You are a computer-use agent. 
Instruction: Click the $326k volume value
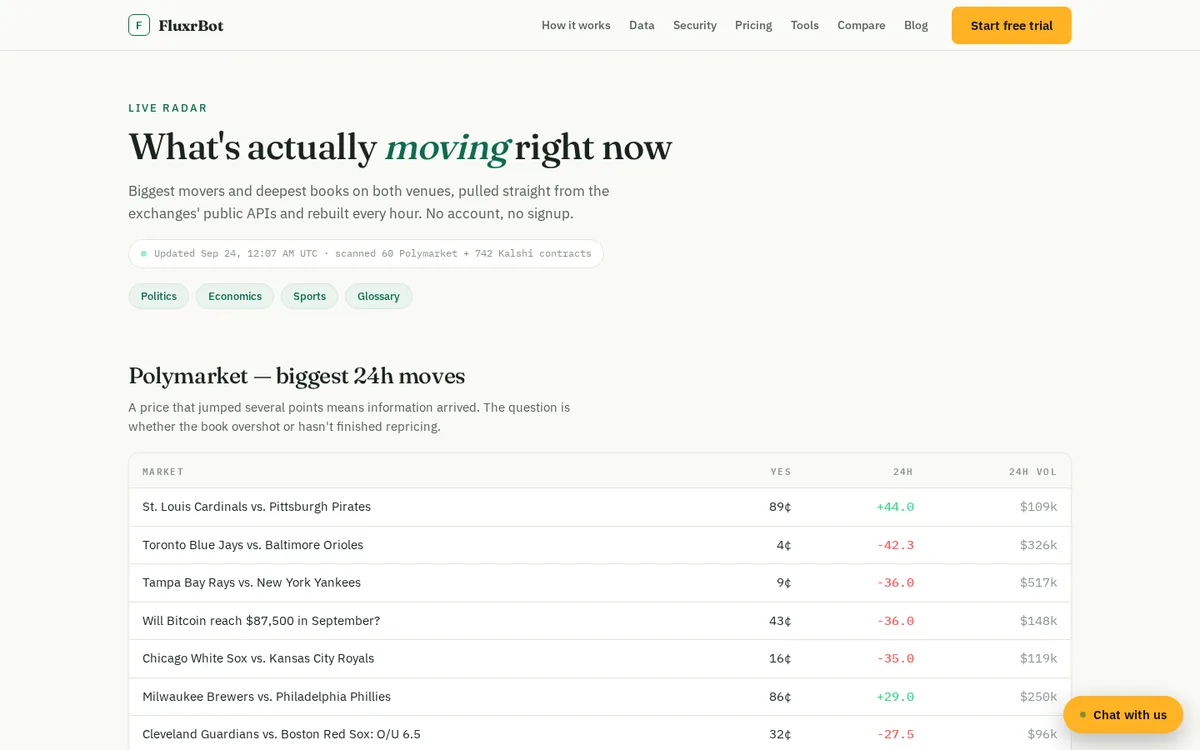point(1038,545)
